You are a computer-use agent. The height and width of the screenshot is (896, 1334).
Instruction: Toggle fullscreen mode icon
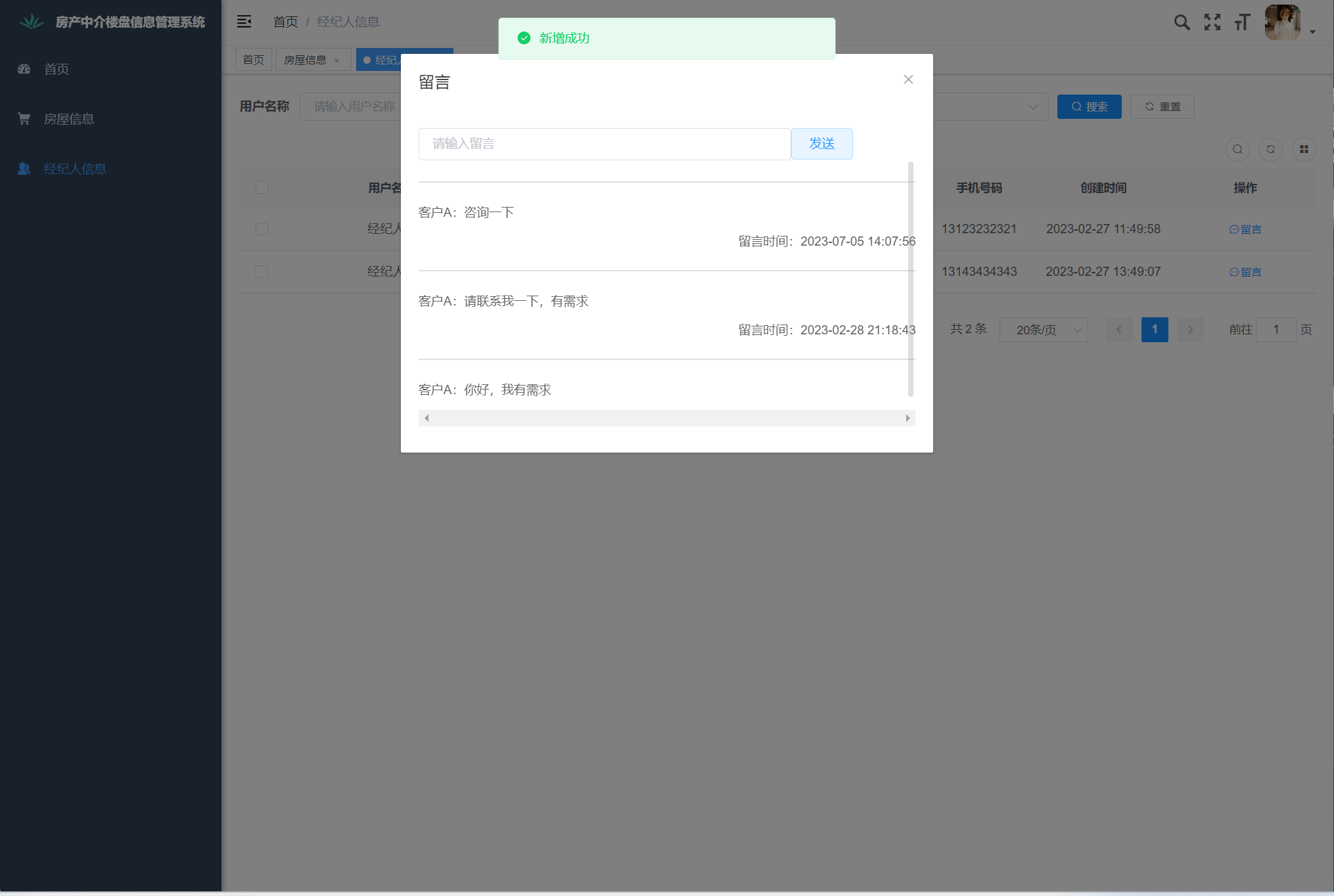1212,22
